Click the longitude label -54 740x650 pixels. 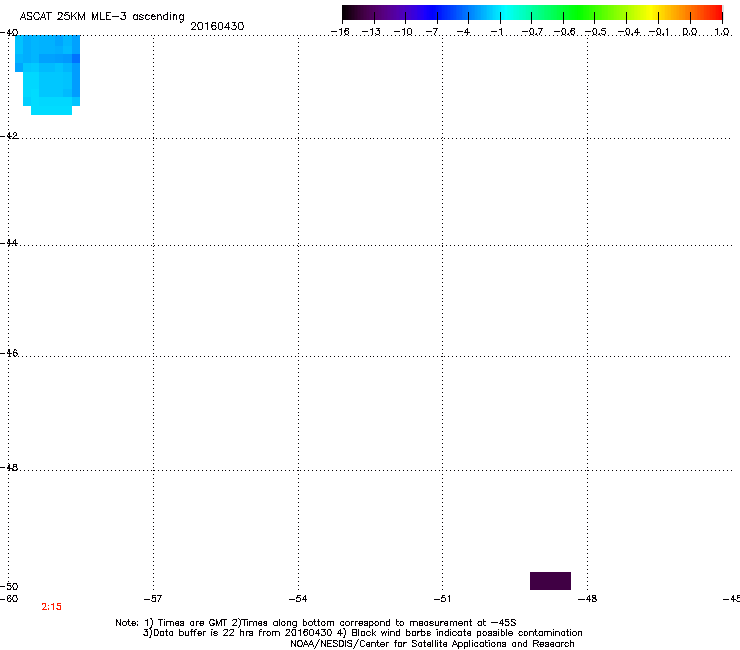pyautogui.click(x=298, y=599)
